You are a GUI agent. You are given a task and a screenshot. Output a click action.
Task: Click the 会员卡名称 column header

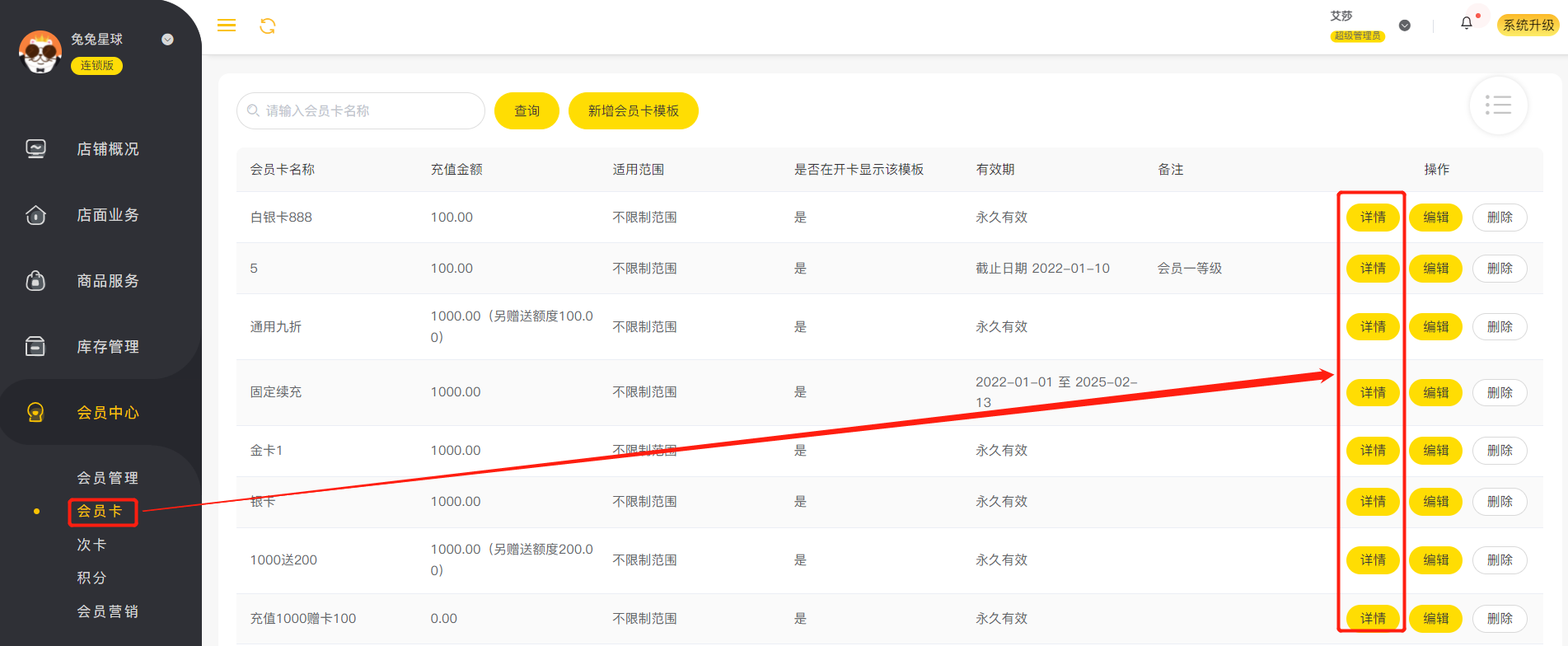pyautogui.click(x=283, y=170)
